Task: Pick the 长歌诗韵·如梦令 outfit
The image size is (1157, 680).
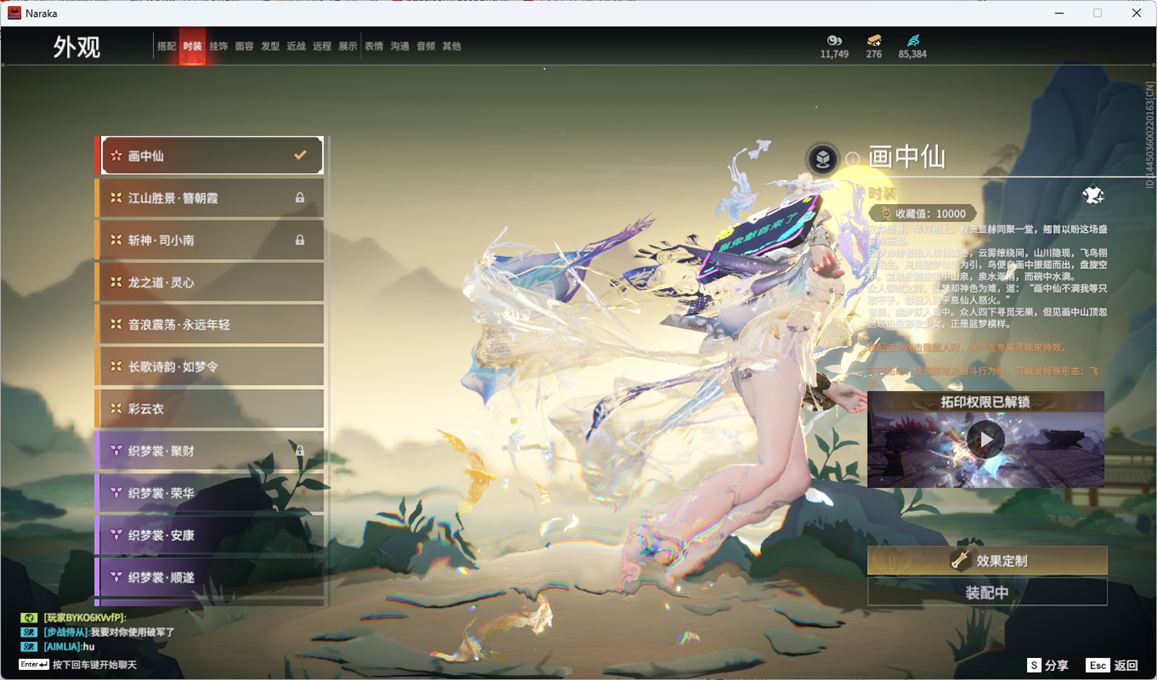Action: pos(212,366)
